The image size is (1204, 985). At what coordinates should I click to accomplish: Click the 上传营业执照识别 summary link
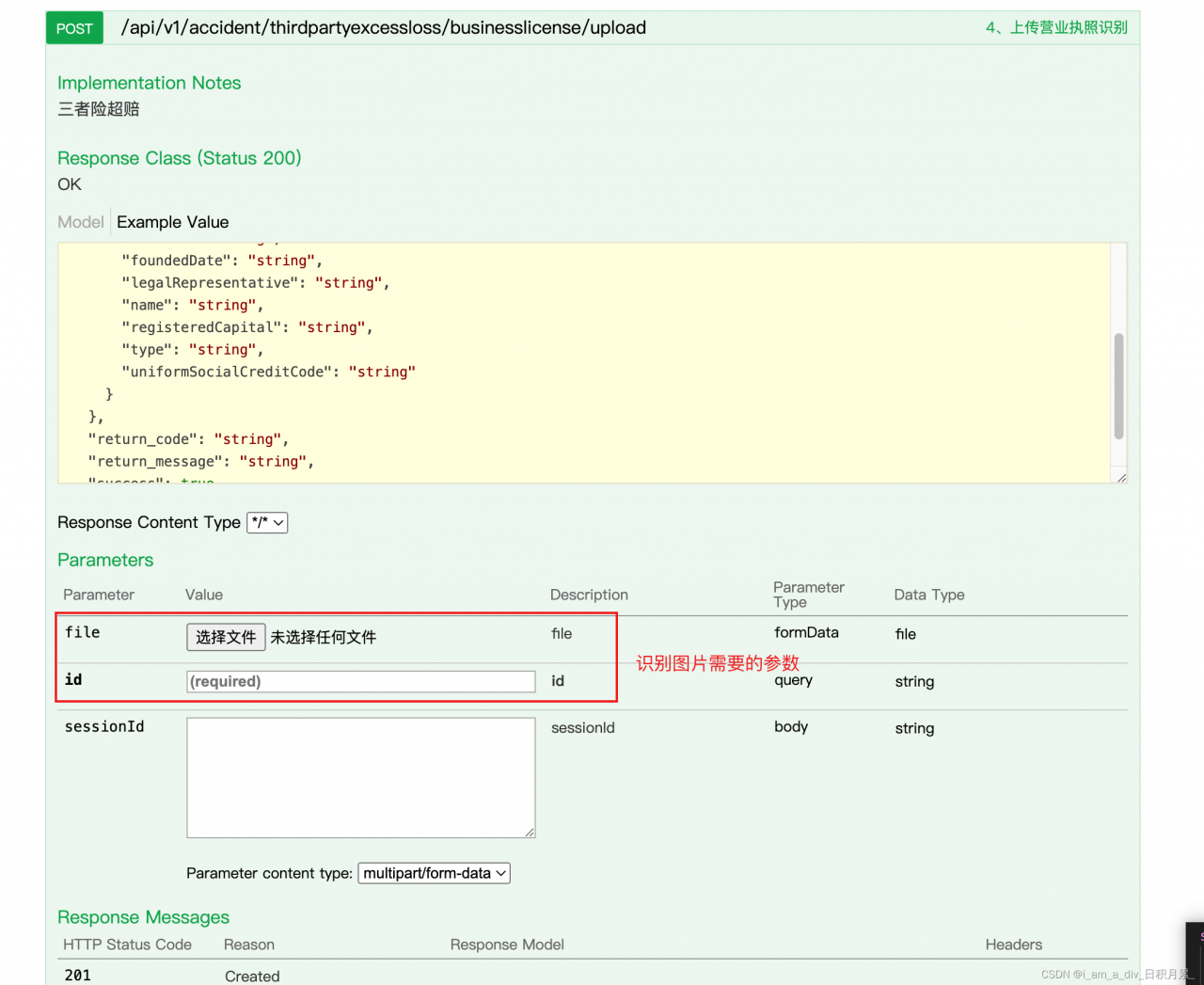click(x=1056, y=28)
